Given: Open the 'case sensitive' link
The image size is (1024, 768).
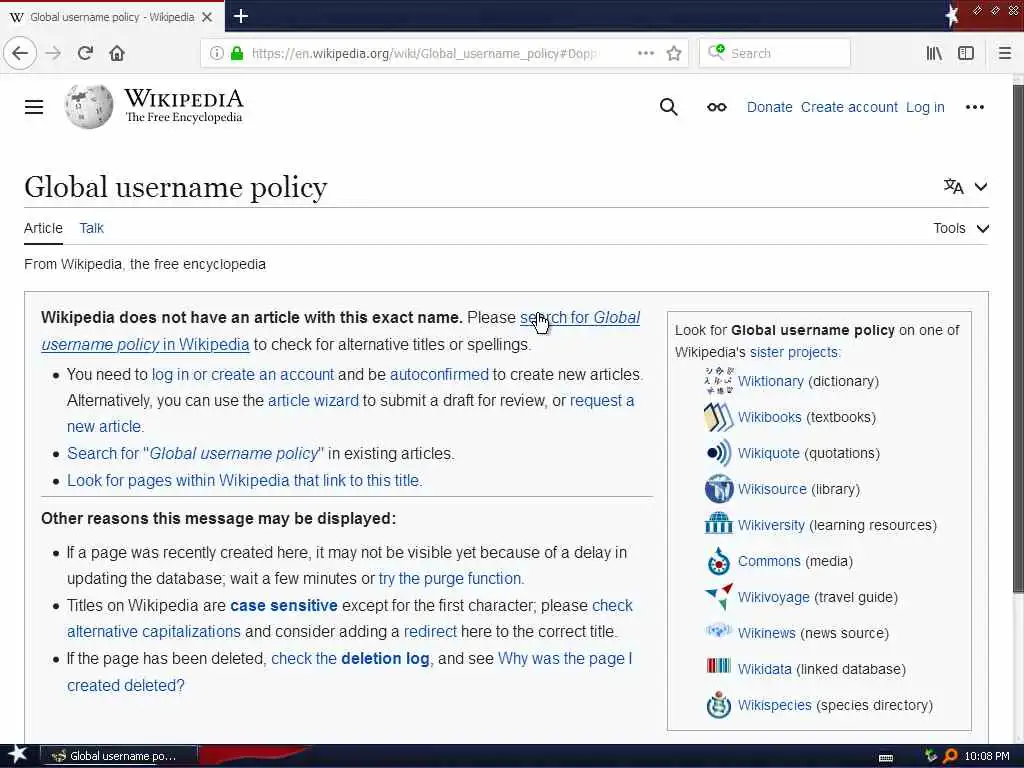Looking at the screenshot, I should [x=283, y=605].
